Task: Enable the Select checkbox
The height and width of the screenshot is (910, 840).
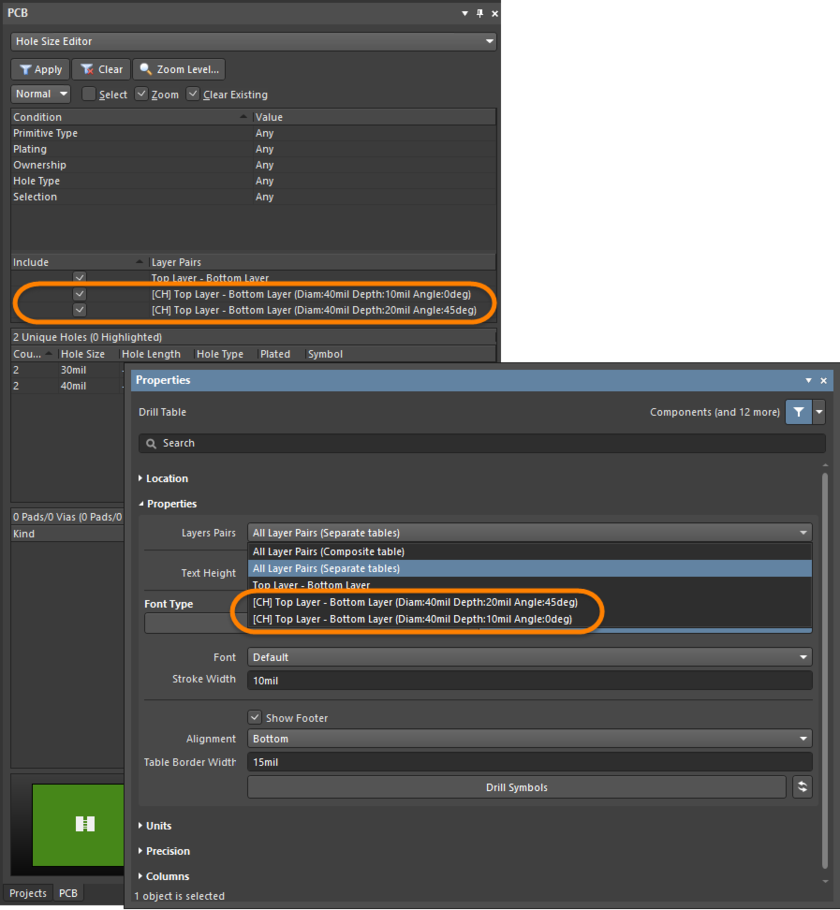Action: (89, 94)
